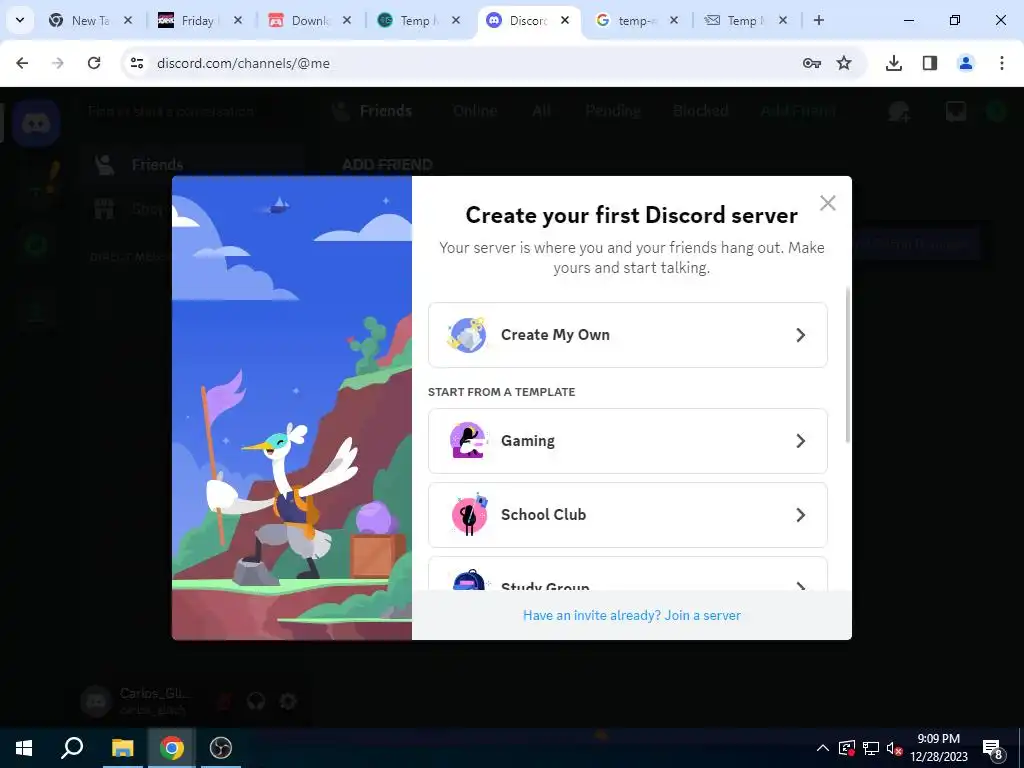Expand Create My Own with its chevron arrow
This screenshot has width=1024, height=768.
tap(801, 335)
